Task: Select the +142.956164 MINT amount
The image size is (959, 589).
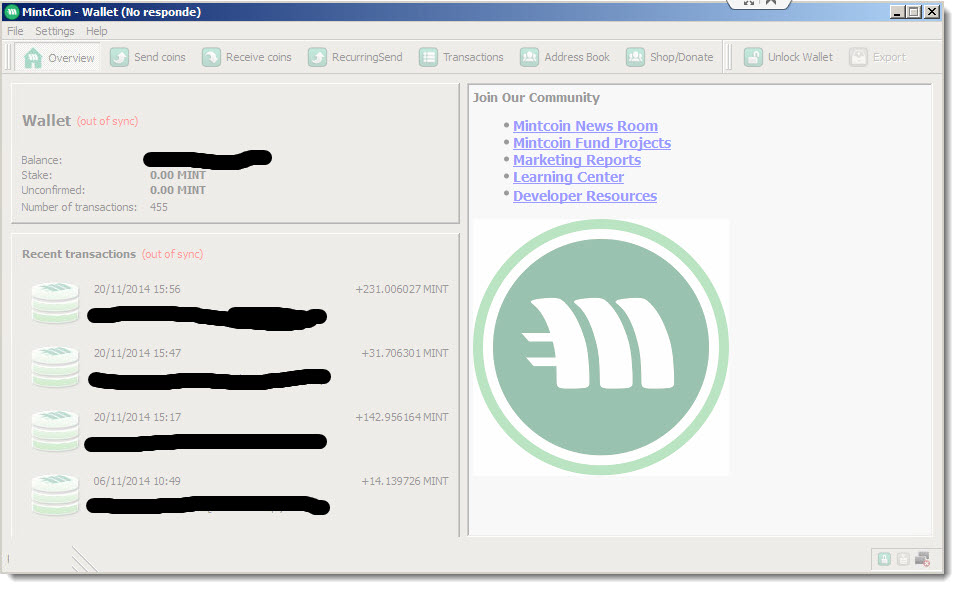Action: click(402, 417)
